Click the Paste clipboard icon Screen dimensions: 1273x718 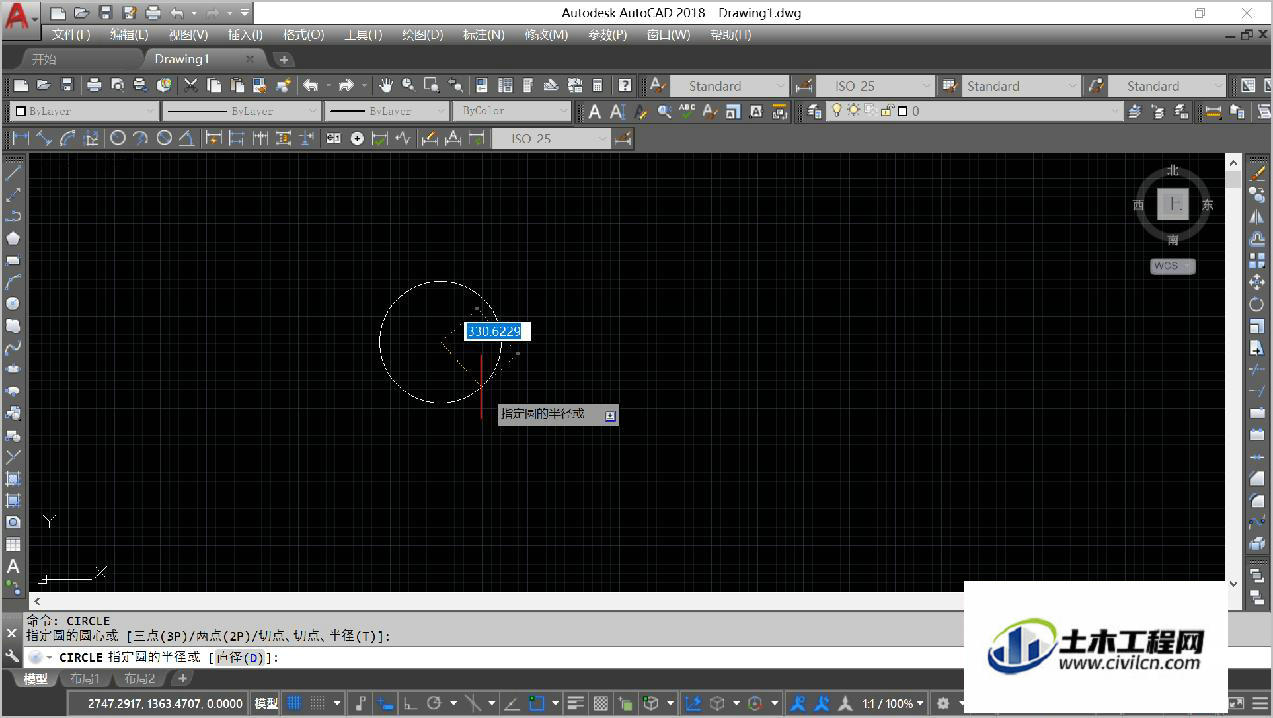[x=237, y=86]
